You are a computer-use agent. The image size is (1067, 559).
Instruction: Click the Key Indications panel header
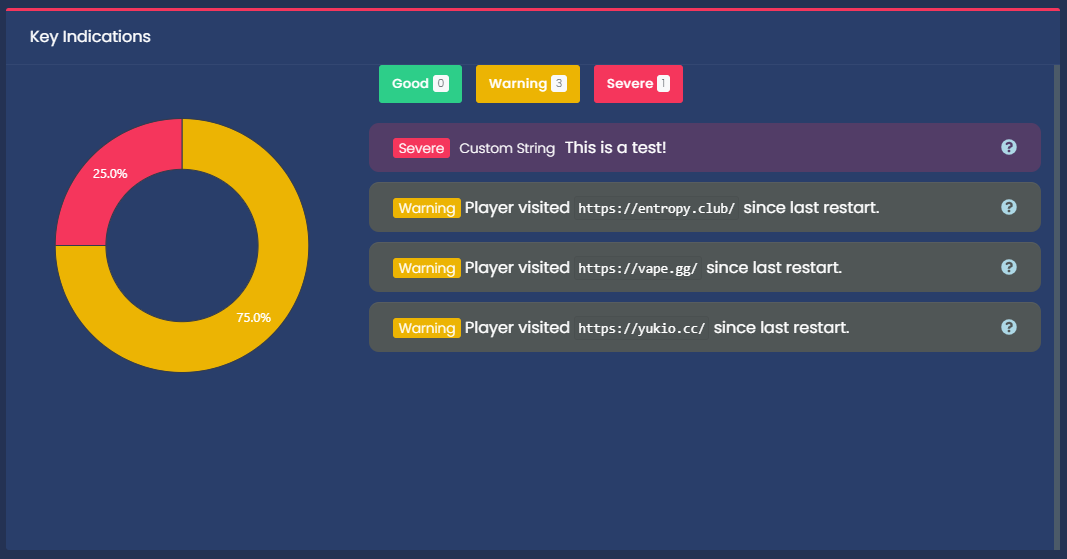[x=90, y=37]
